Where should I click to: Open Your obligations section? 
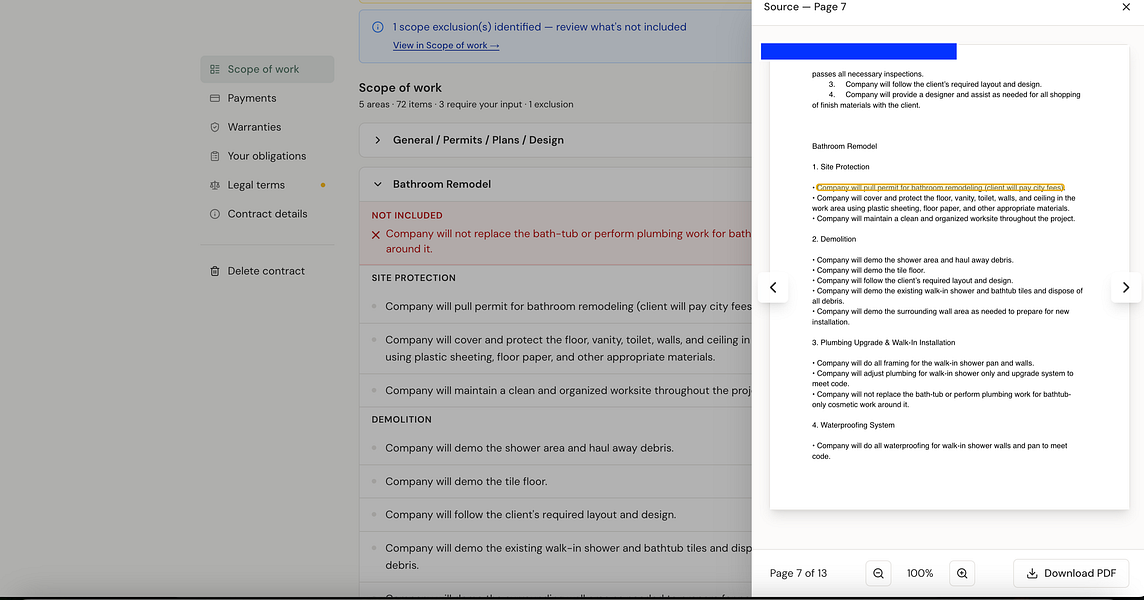point(267,155)
